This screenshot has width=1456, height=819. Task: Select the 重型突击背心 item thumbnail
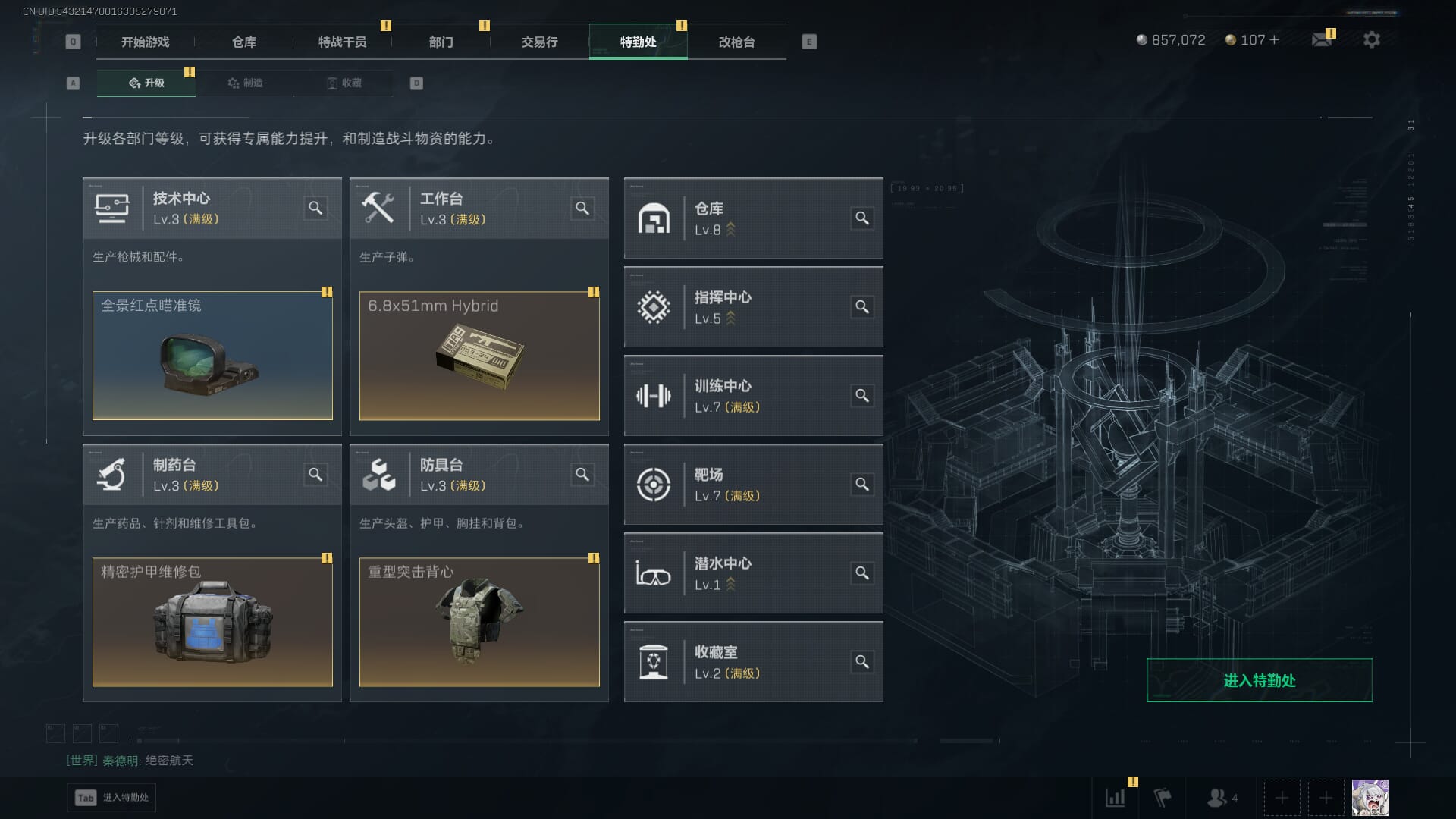pos(479,622)
